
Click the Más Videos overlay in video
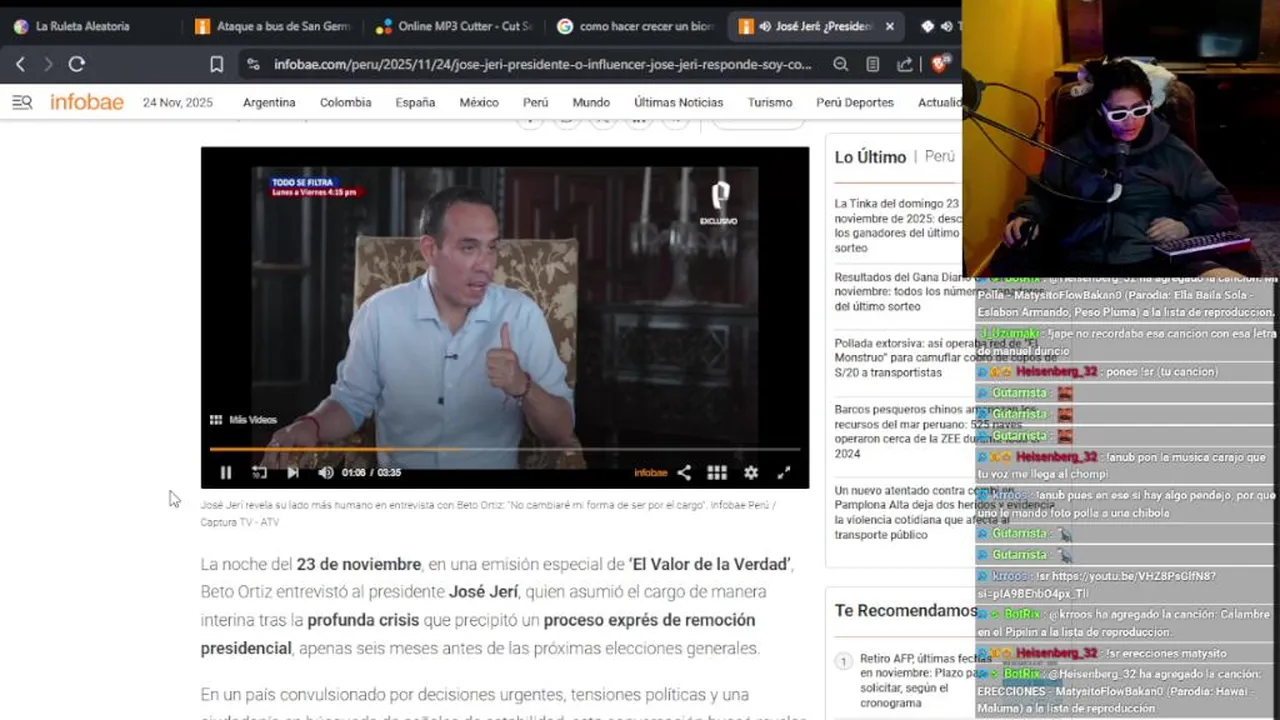[x=243, y=420]
